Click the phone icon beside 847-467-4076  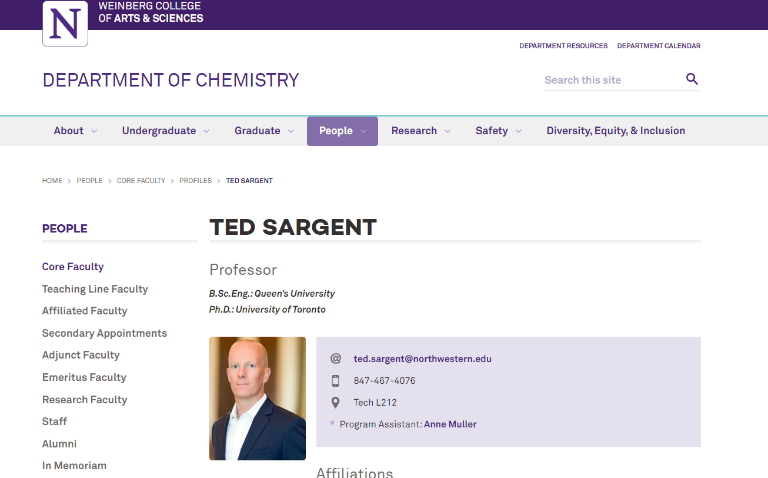(336, 381)
